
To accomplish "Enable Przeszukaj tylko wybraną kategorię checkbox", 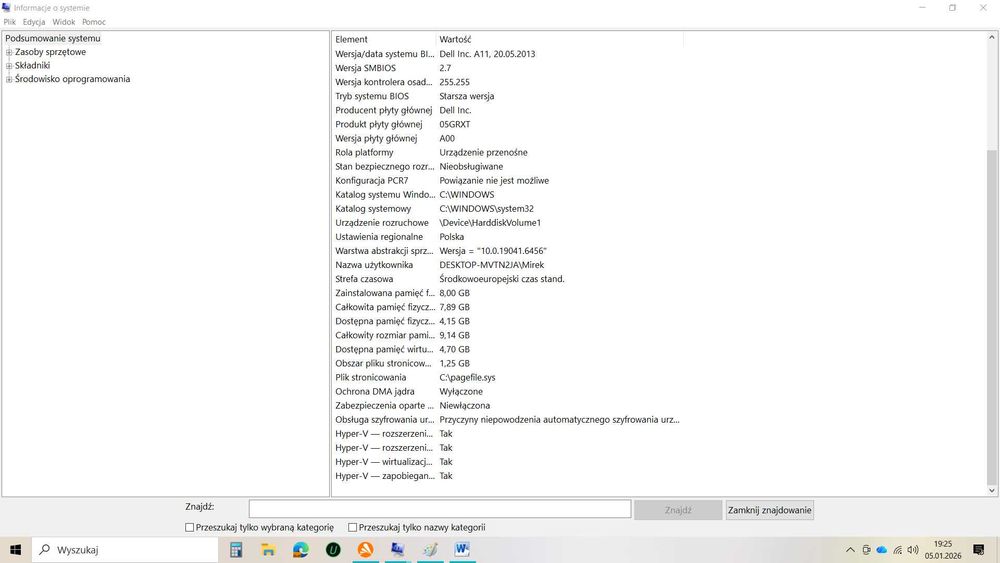I will tap(189, 527).
